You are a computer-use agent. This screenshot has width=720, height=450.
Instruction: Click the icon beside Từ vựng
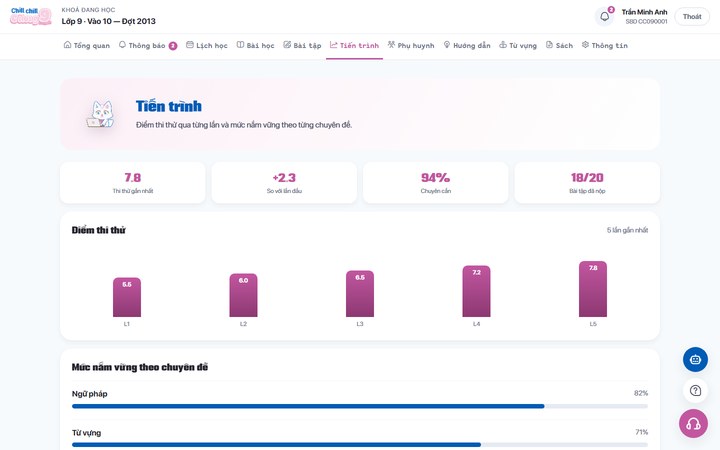click(503, 45)
